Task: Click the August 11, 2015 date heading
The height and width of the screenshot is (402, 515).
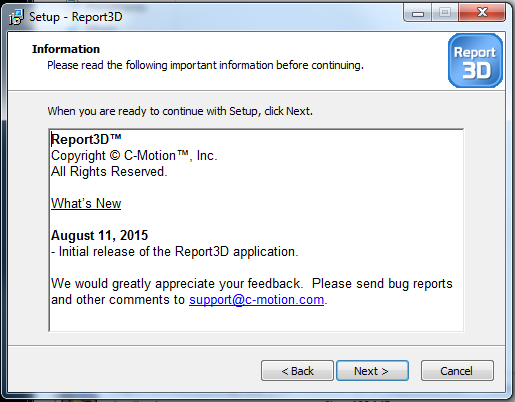Action: (99, 236)
